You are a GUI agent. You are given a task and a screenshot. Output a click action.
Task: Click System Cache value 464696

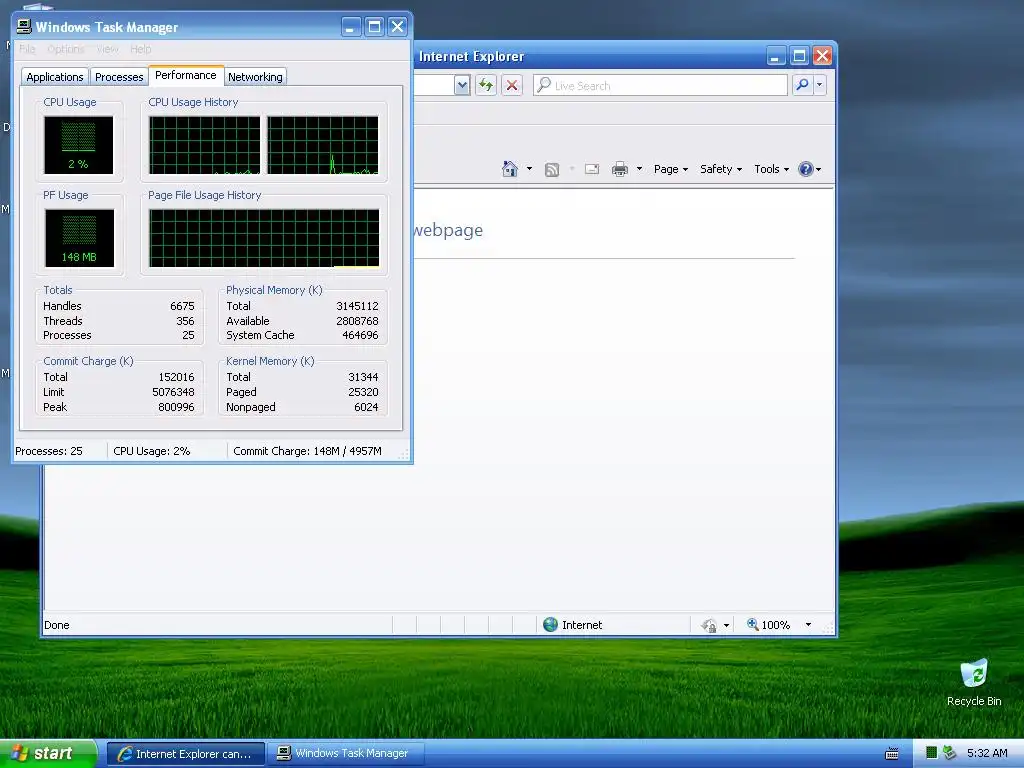click(360, 335)
